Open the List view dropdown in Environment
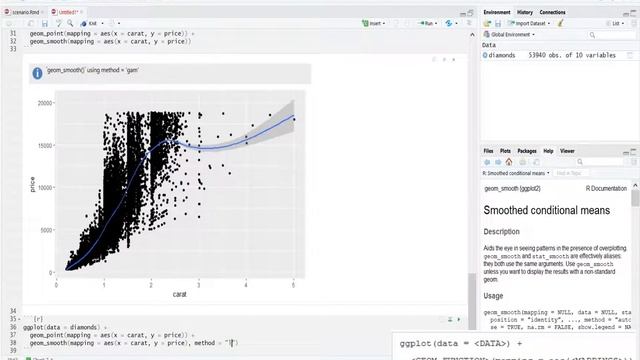The width and height of the screenshot is (640, 360). (x=615, y=24)
